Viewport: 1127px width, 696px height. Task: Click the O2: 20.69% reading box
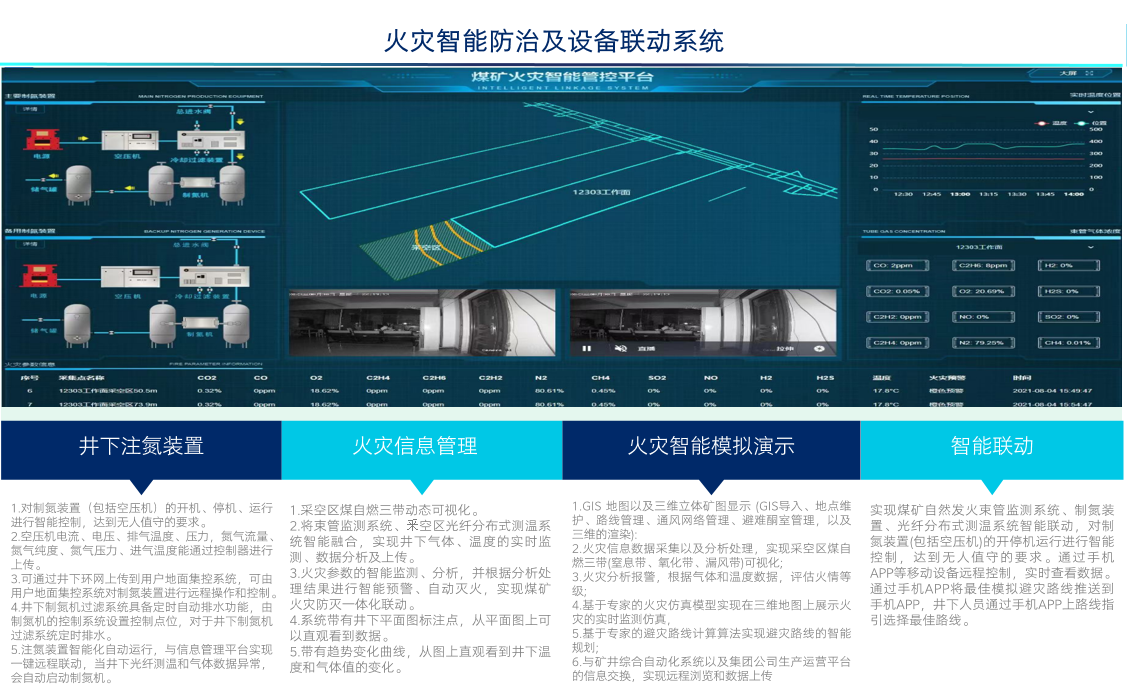pyautogui.click(x=983, y=291)
